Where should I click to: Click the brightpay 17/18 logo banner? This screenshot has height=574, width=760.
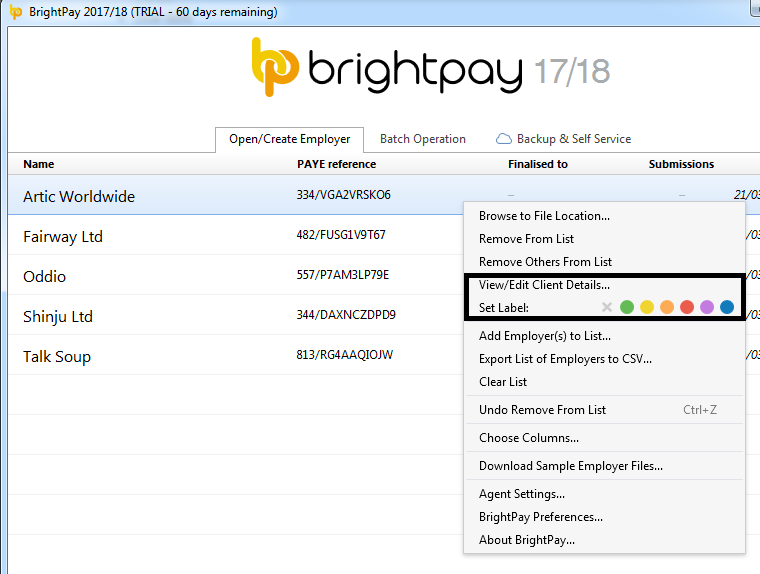430,68
